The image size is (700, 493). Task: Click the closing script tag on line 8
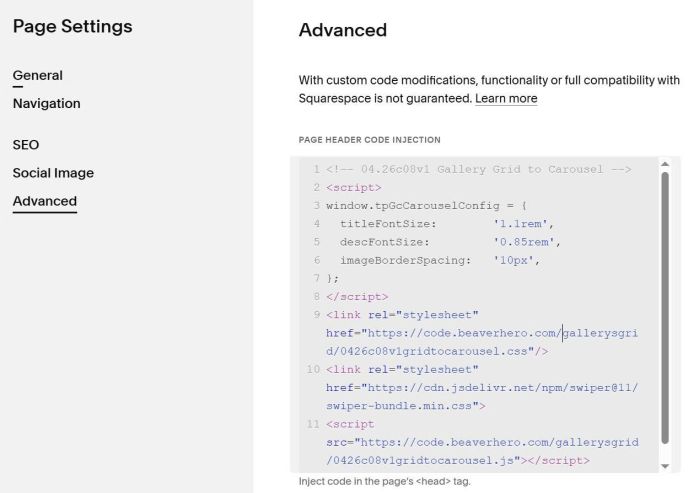point(356,297)
